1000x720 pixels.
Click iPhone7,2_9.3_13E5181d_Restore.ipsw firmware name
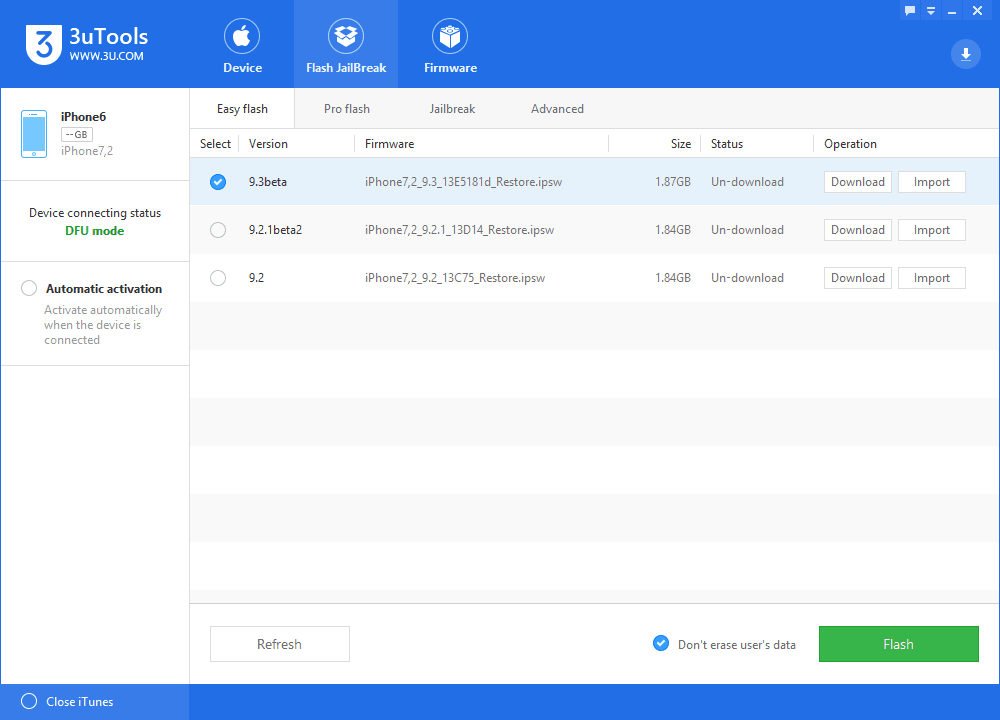tap(464, 182)
